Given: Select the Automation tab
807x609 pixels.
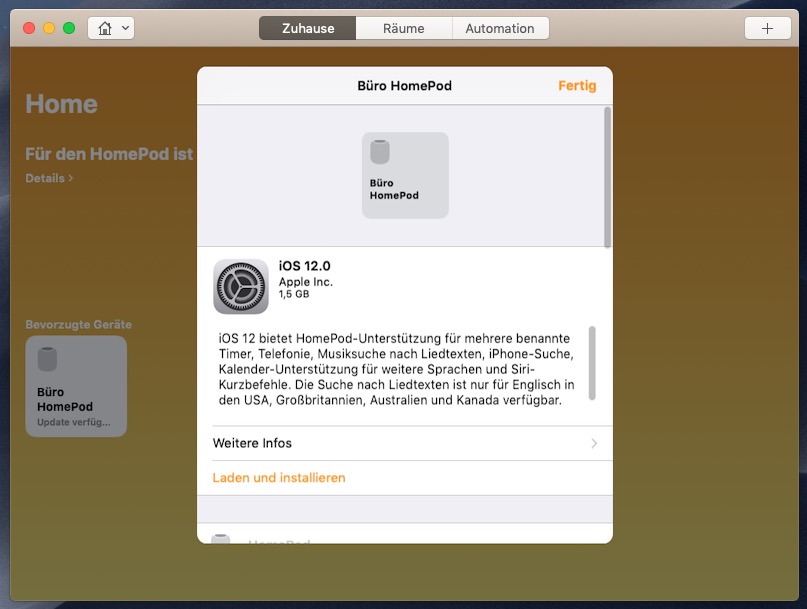Looking at the screenshot, I should click(499, 28).
